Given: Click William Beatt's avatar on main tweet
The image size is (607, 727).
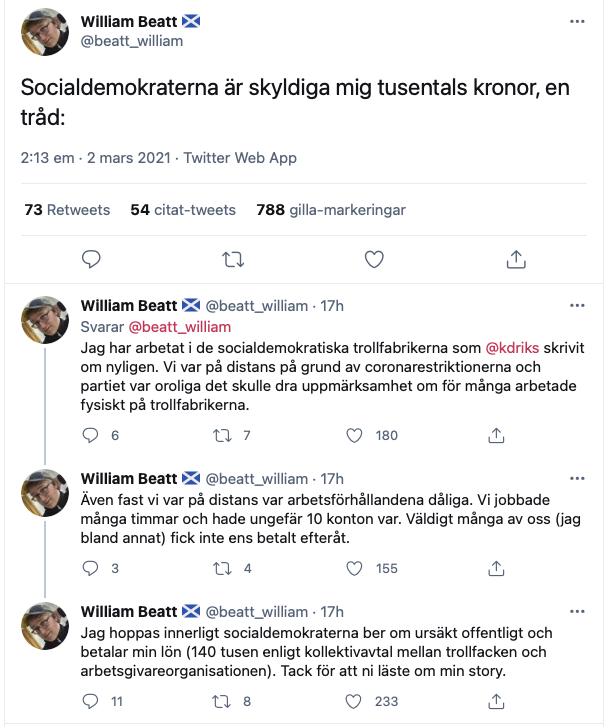Looking at the screenshot, I should (x=46, y=32).
